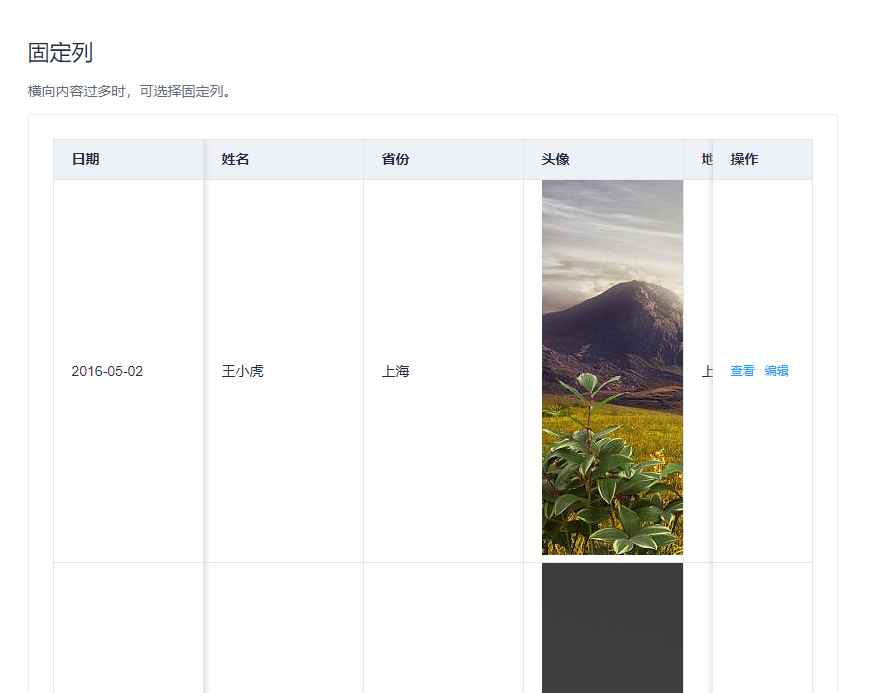Select the name cell 王小虎
This screenshot has width=881, height=693.
pos(284,371)
